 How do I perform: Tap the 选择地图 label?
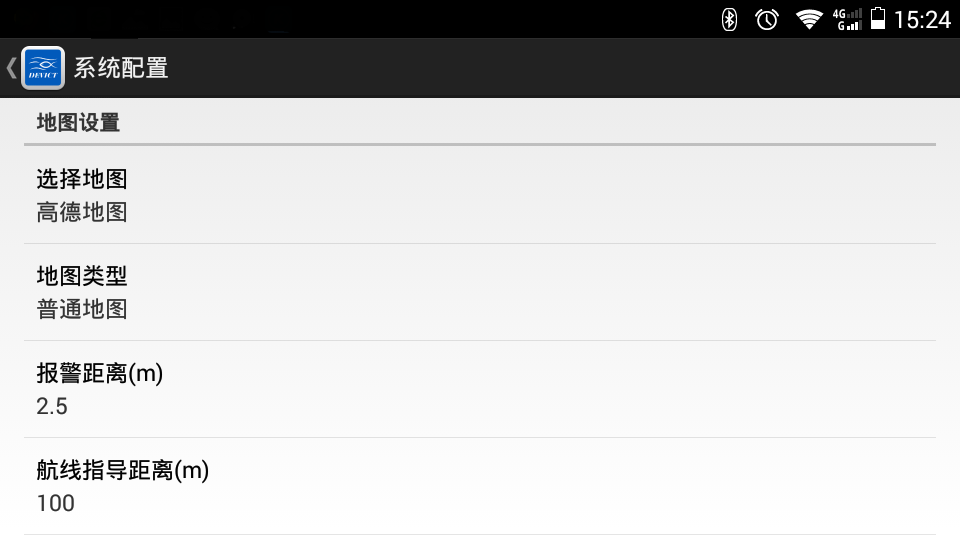(x=81, y=179)
